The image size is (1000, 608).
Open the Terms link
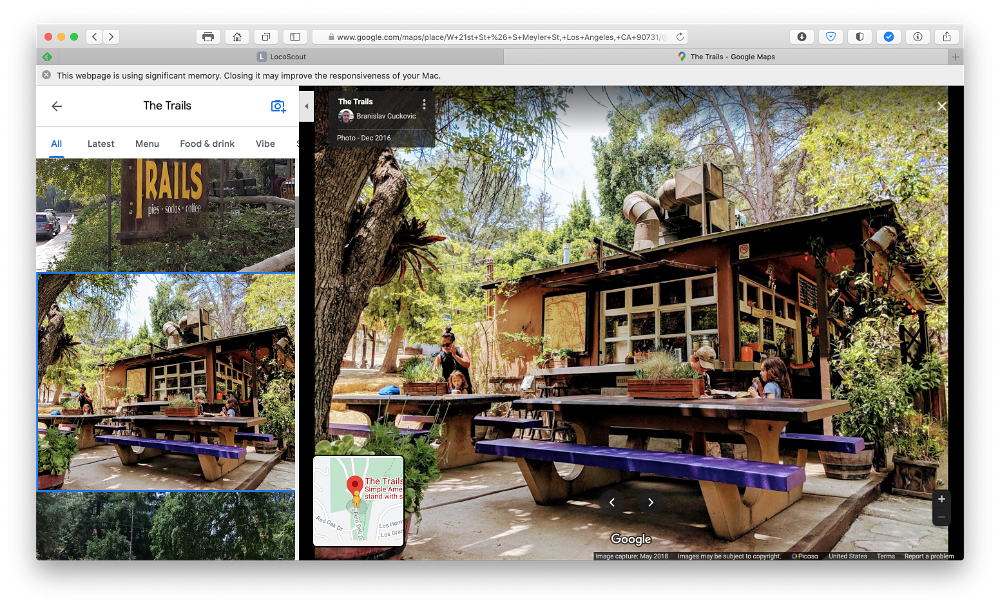pyautogui.click(x=885, y=556)
